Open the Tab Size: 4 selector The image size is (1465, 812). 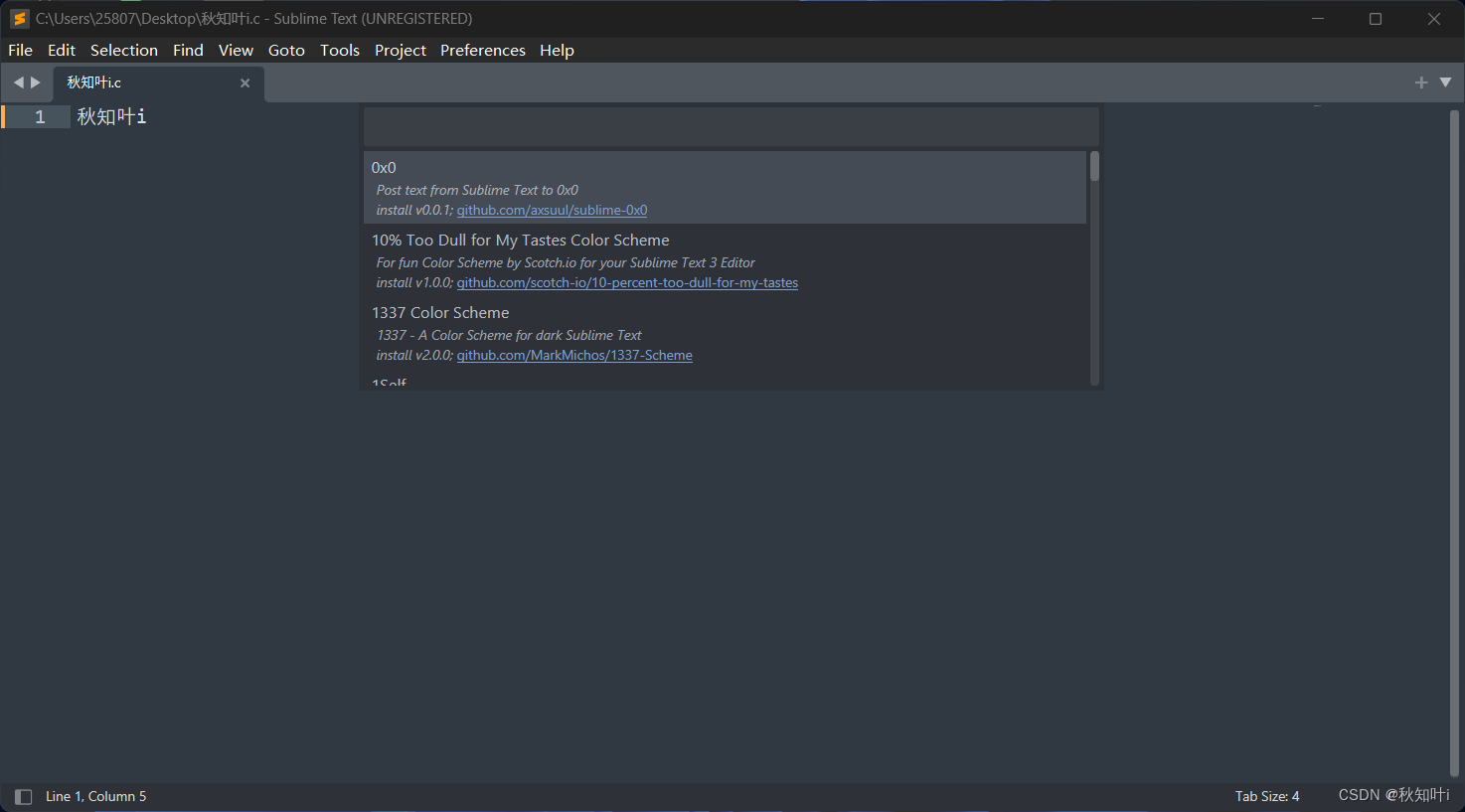tap(1267, 797)
